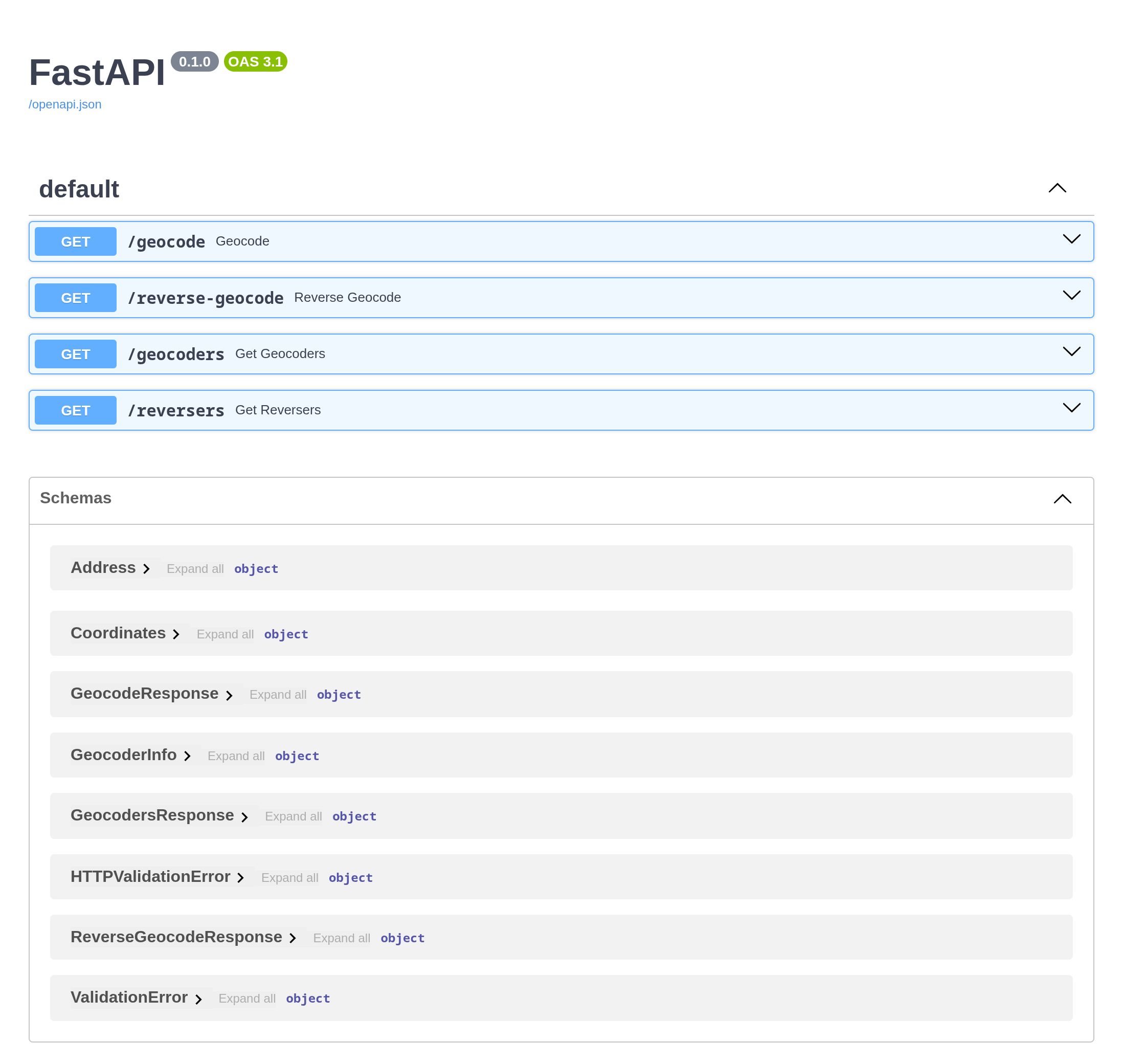The height and width of the screenshot is (1064, 1123).
Task: Click Expand all for ValidationError schema
Action: pos(247,997)
